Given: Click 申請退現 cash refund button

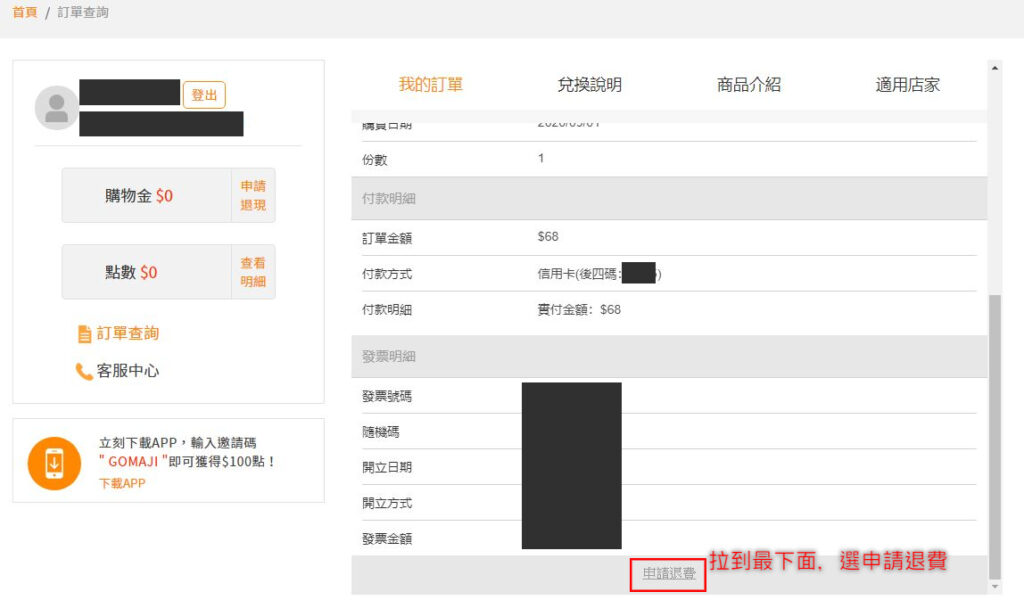Looking at the screenshot, I should tap(253, 195).
